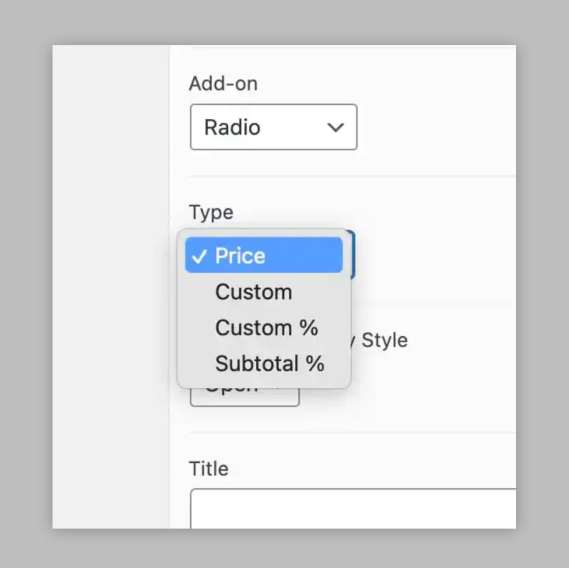Click the Style label text
Viewport: 569px width, 568px height.
tap(385, 340)
